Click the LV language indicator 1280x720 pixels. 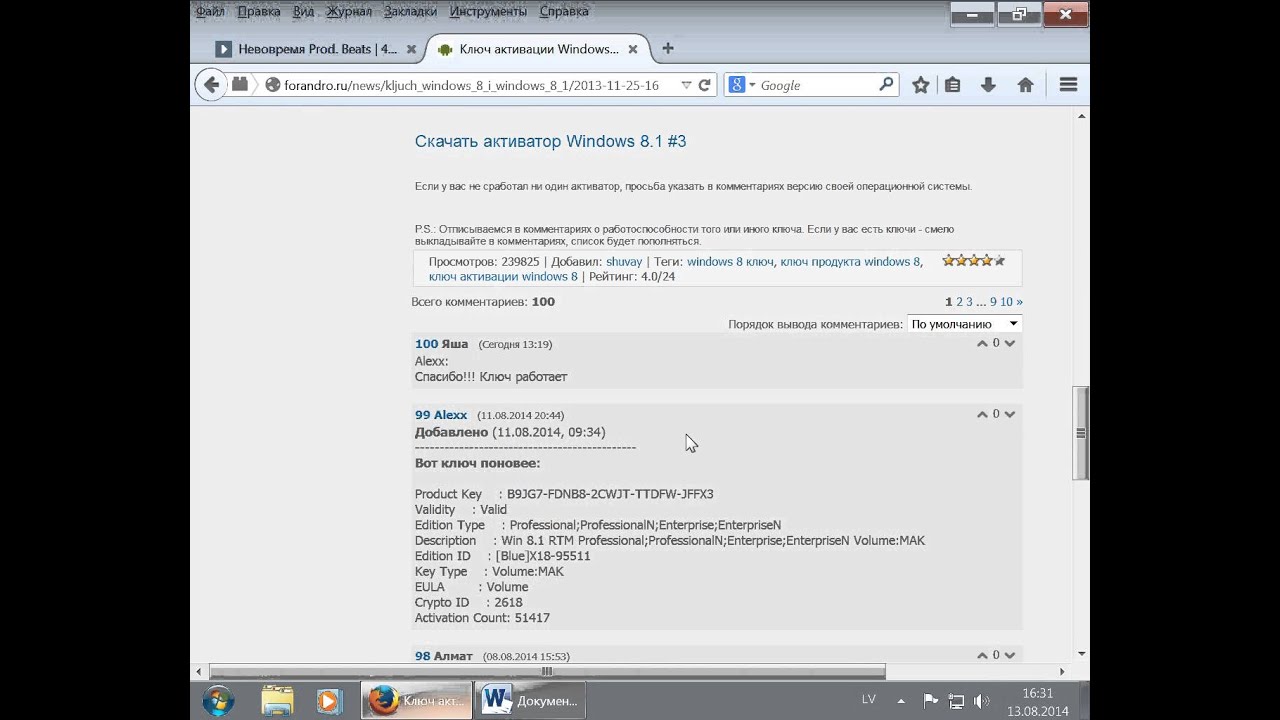coord(869,700)
